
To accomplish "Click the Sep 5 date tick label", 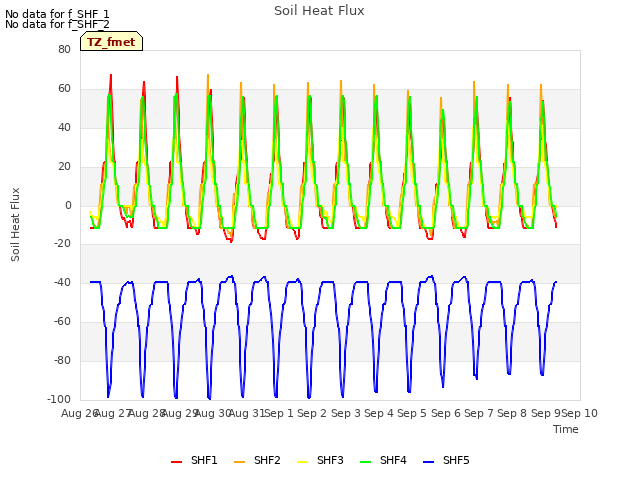I will coord(412,413).
